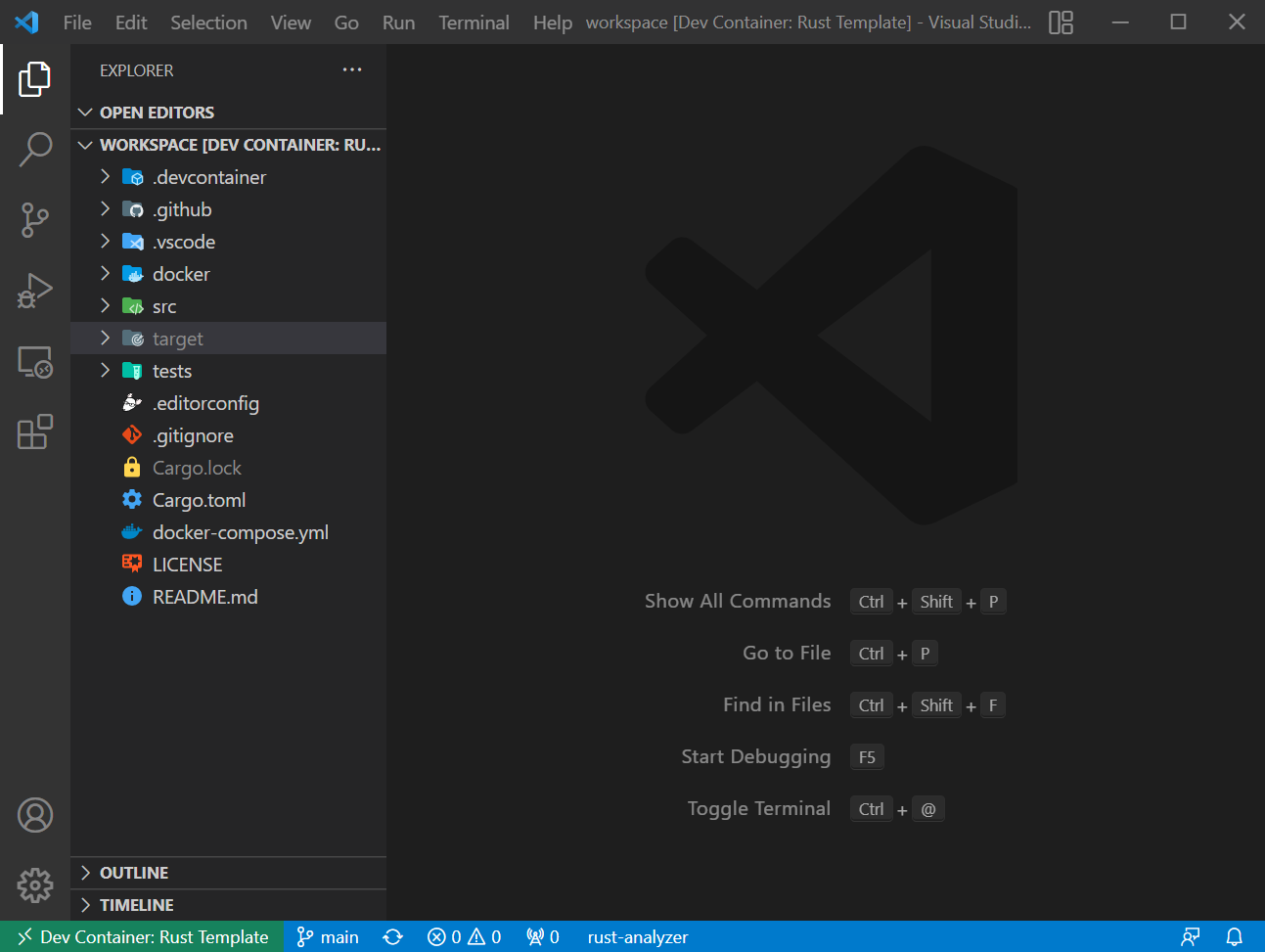Click the EXPLORER panel title
The image size is (1265, 952).
point(137,70)
